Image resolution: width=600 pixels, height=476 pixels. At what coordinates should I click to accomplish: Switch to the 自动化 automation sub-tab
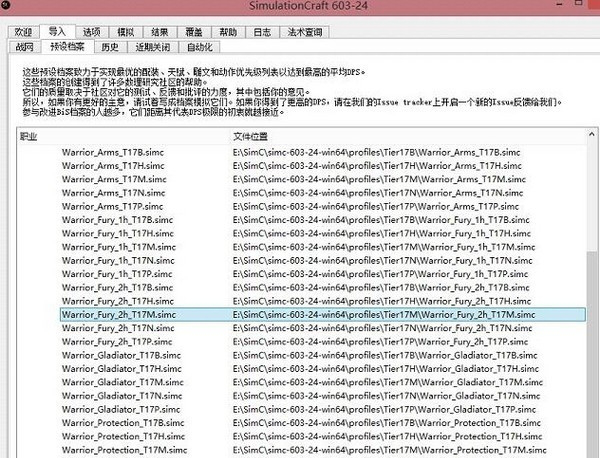200,47
